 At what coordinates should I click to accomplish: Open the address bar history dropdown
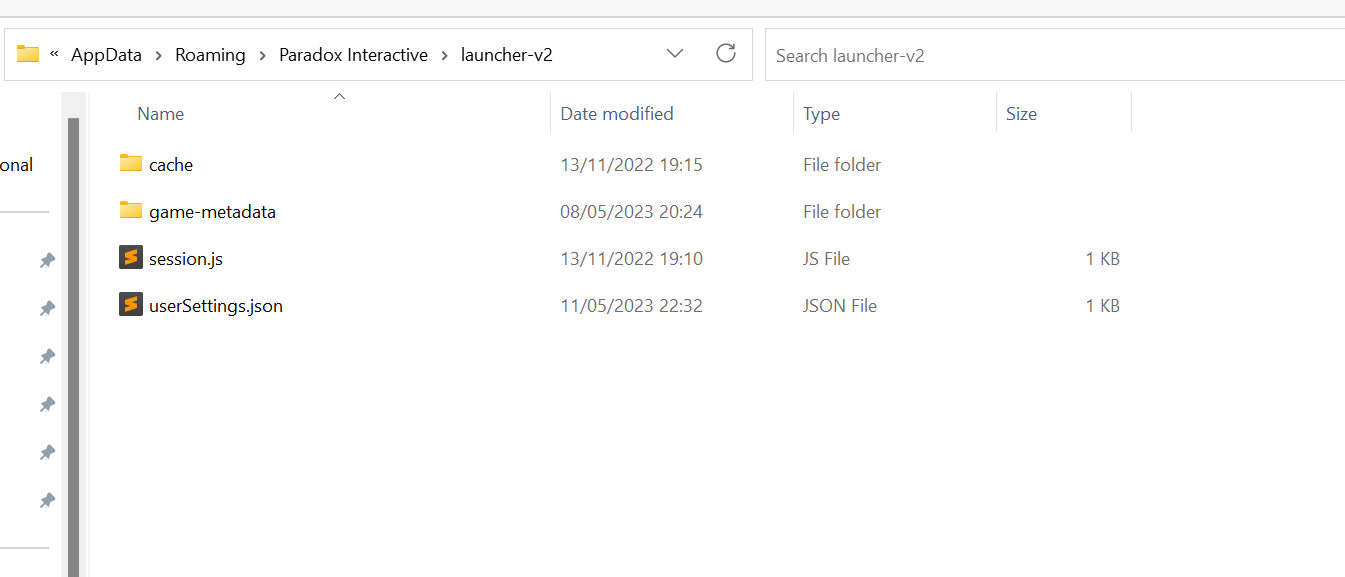(x=675, y=54)
